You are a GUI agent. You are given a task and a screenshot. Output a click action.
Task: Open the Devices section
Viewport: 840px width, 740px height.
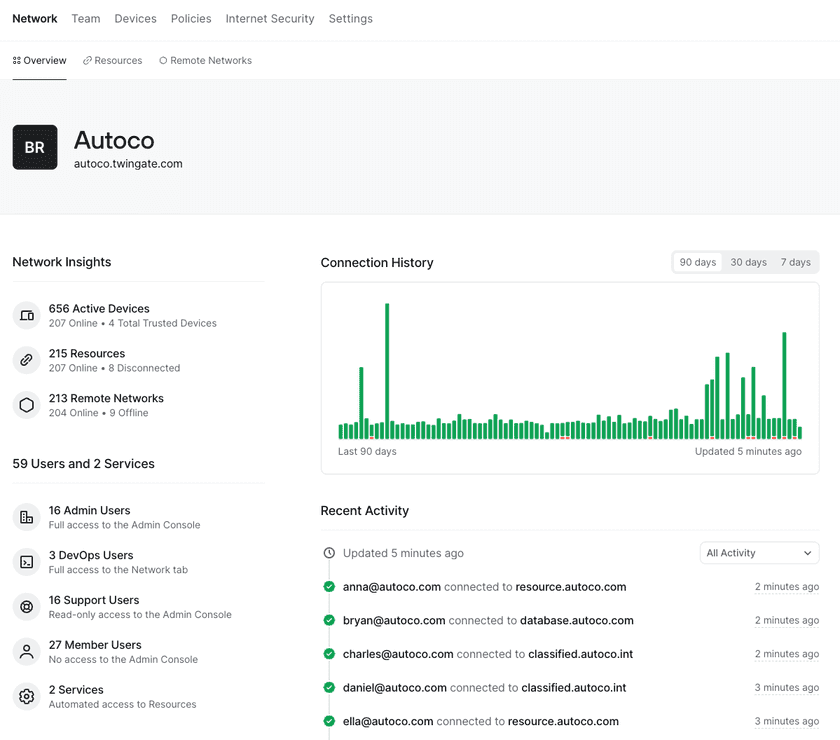click(136, 19)
